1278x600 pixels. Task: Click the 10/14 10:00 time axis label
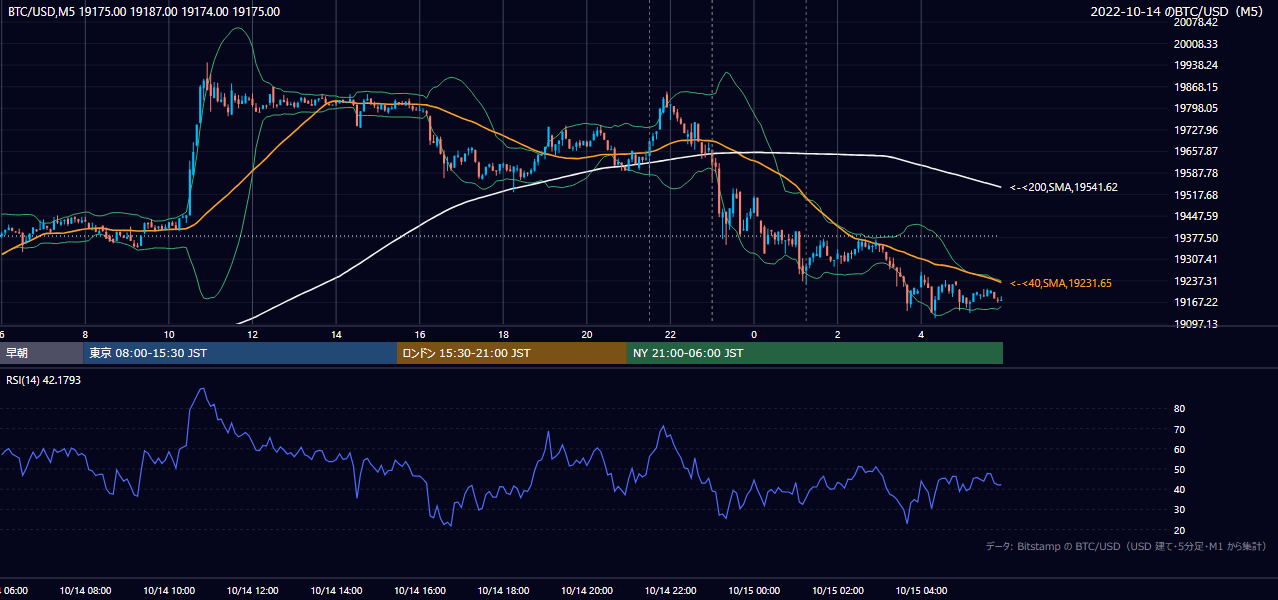click(x=168, y=591)
